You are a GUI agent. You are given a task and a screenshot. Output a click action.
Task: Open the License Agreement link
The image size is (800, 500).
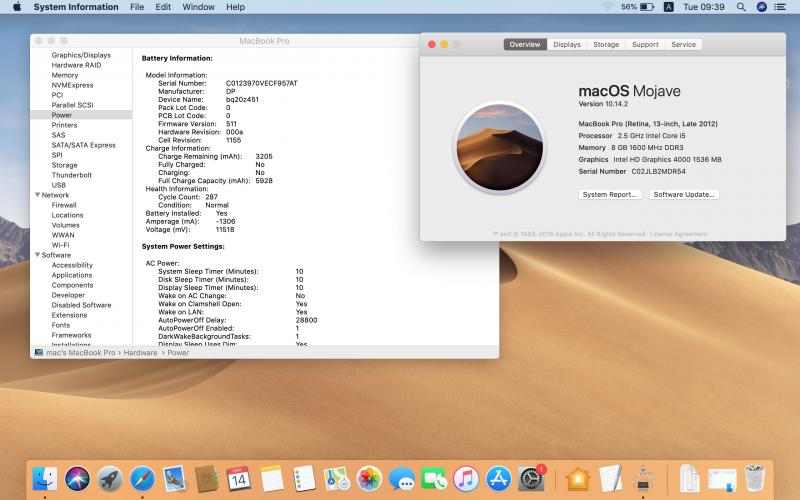678,234
